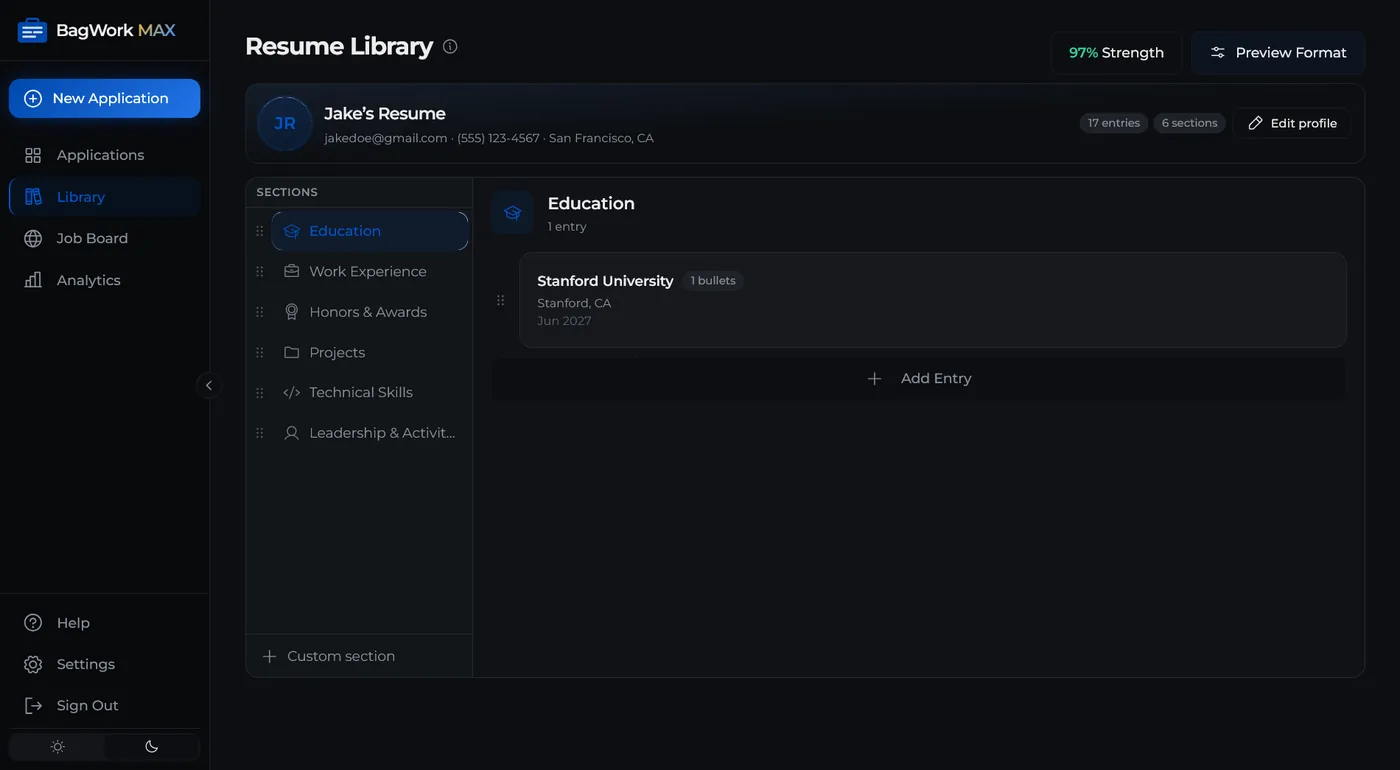Click the 17 entries badge
The width and height of the screenshot is (1400, 770).
coord(1114,123)
